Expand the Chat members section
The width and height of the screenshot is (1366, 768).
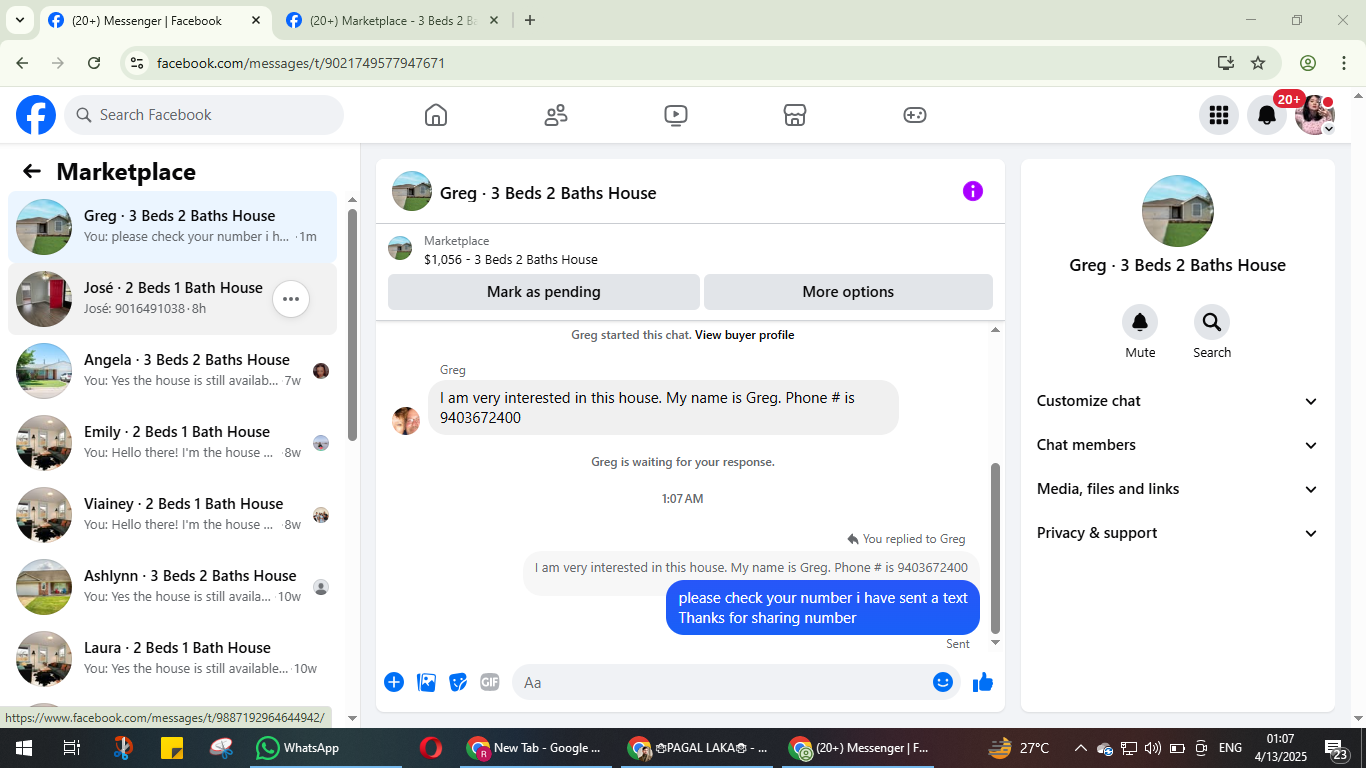[1178, 445]
